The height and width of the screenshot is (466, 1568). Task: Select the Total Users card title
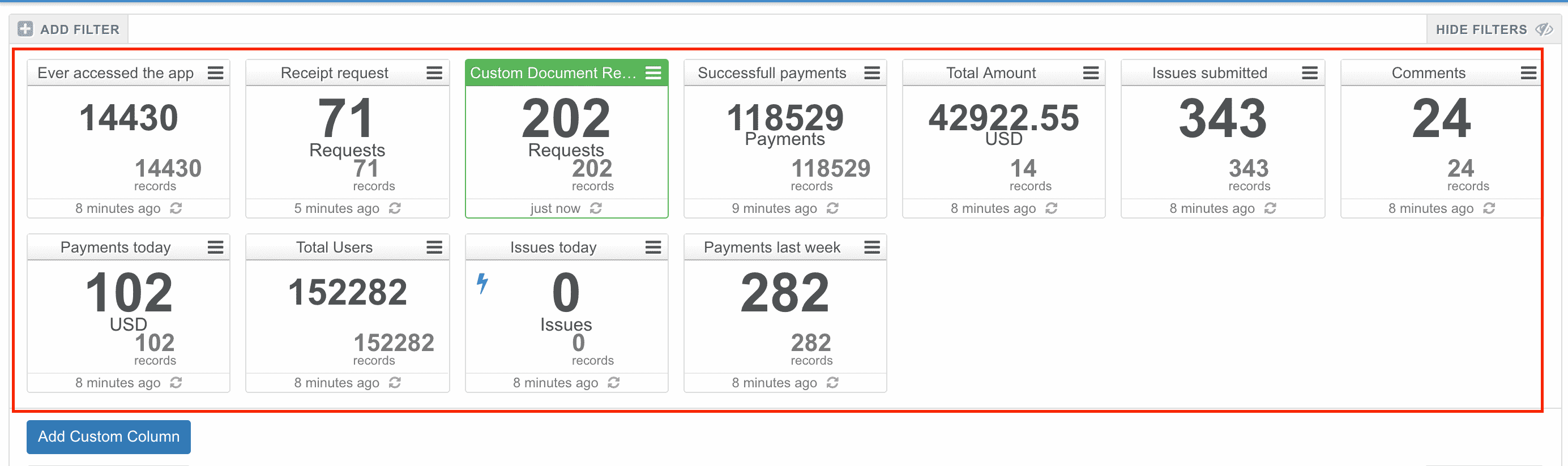coord(334,247)
